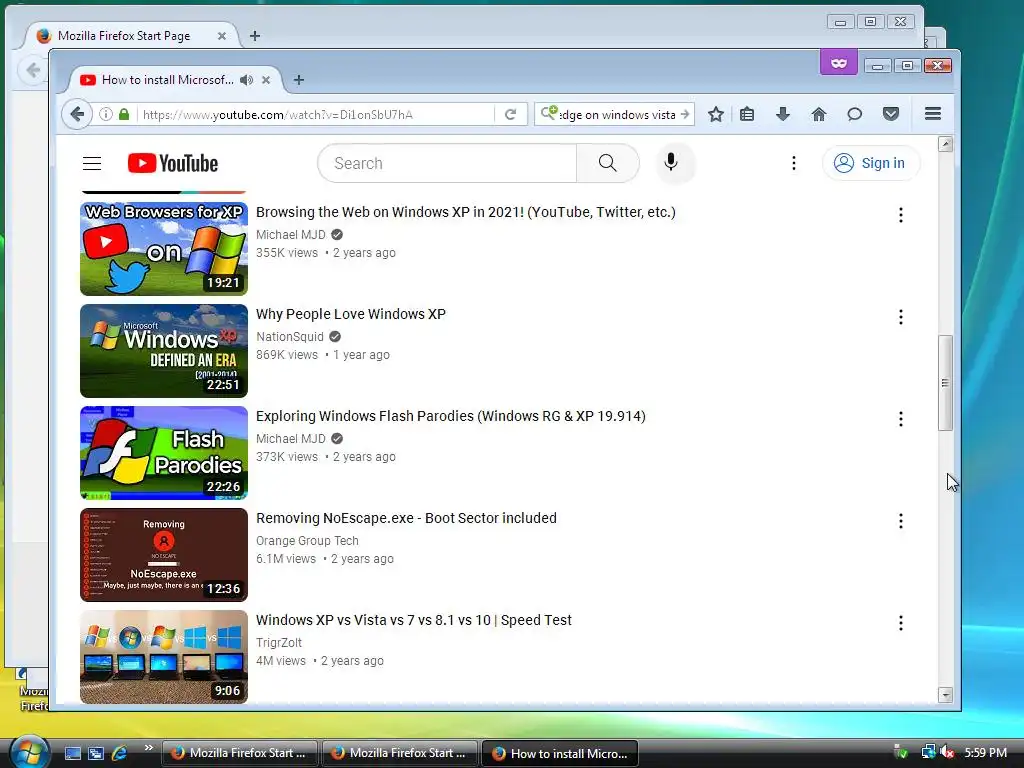Open YouTube settings three-dot menu

pyautogui.click(x=793, y=163)
